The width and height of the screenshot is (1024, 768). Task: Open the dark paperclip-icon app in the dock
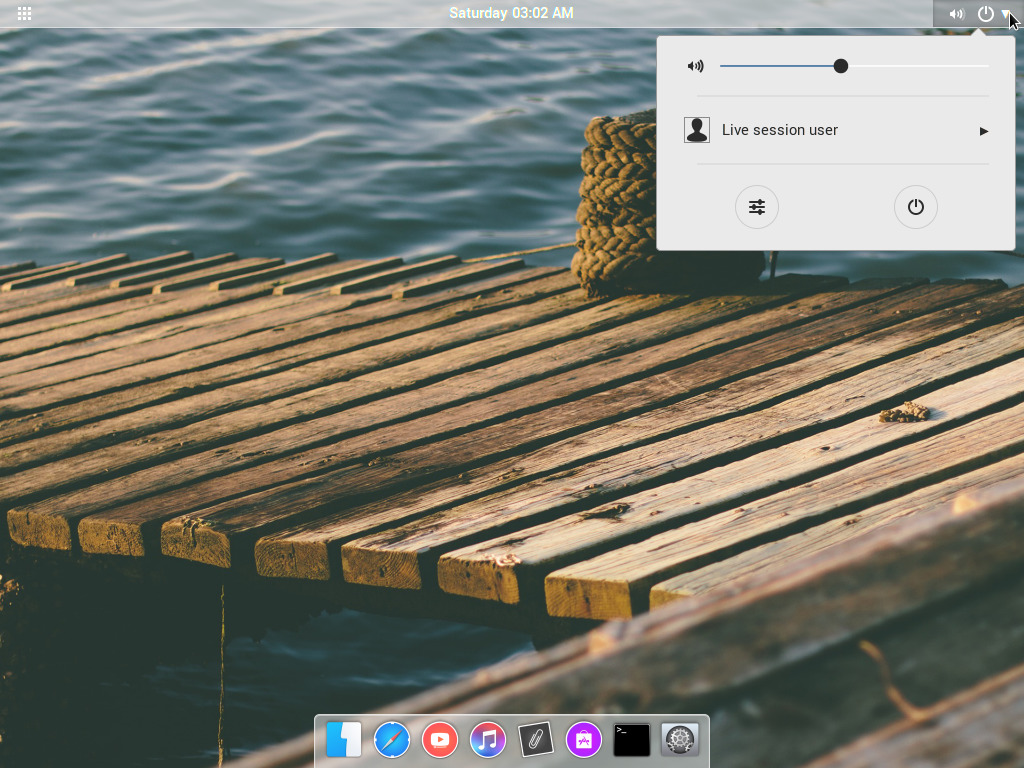[x=536, y=740]
